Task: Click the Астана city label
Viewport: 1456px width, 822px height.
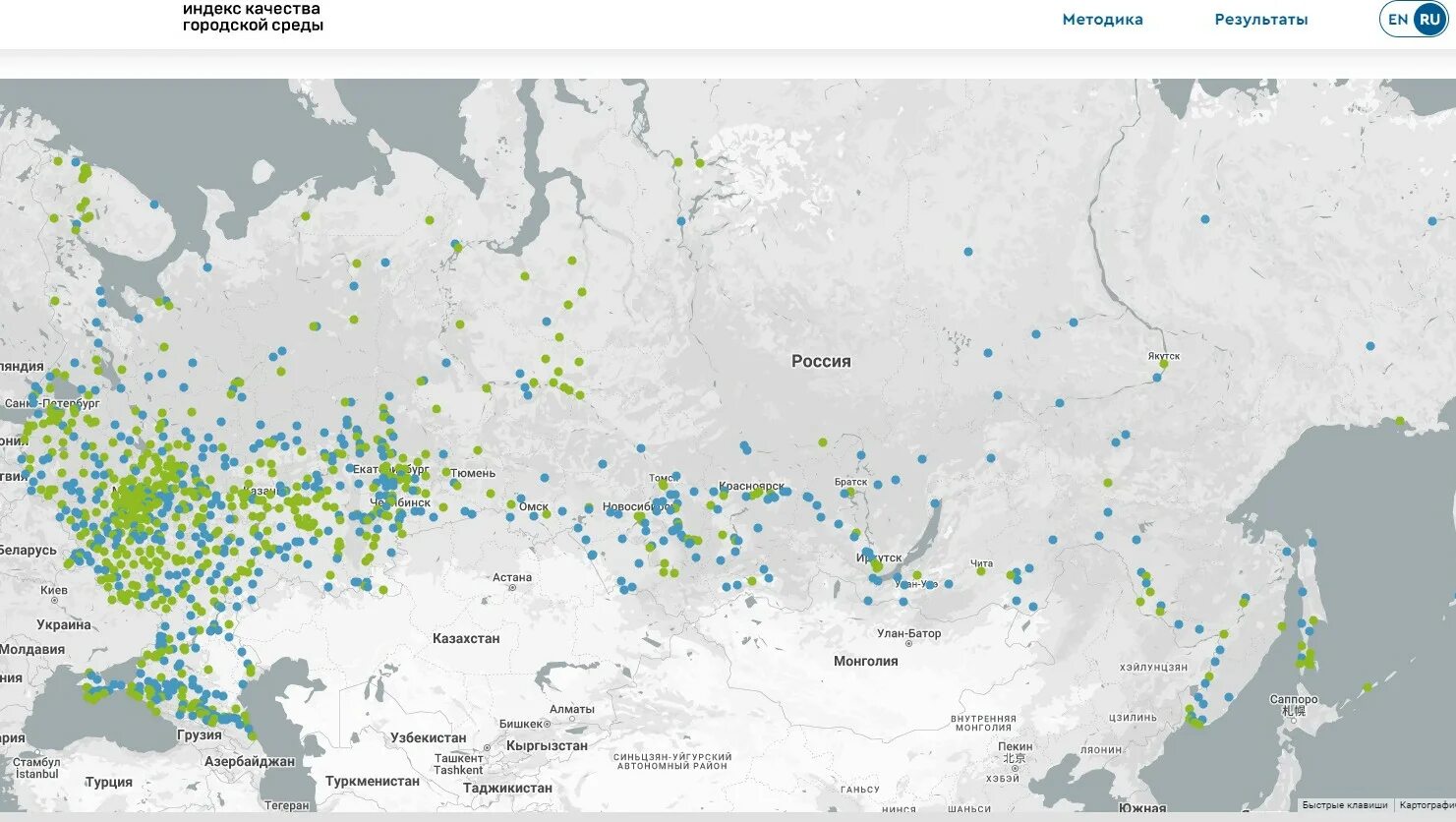Action: pos(512,577)
